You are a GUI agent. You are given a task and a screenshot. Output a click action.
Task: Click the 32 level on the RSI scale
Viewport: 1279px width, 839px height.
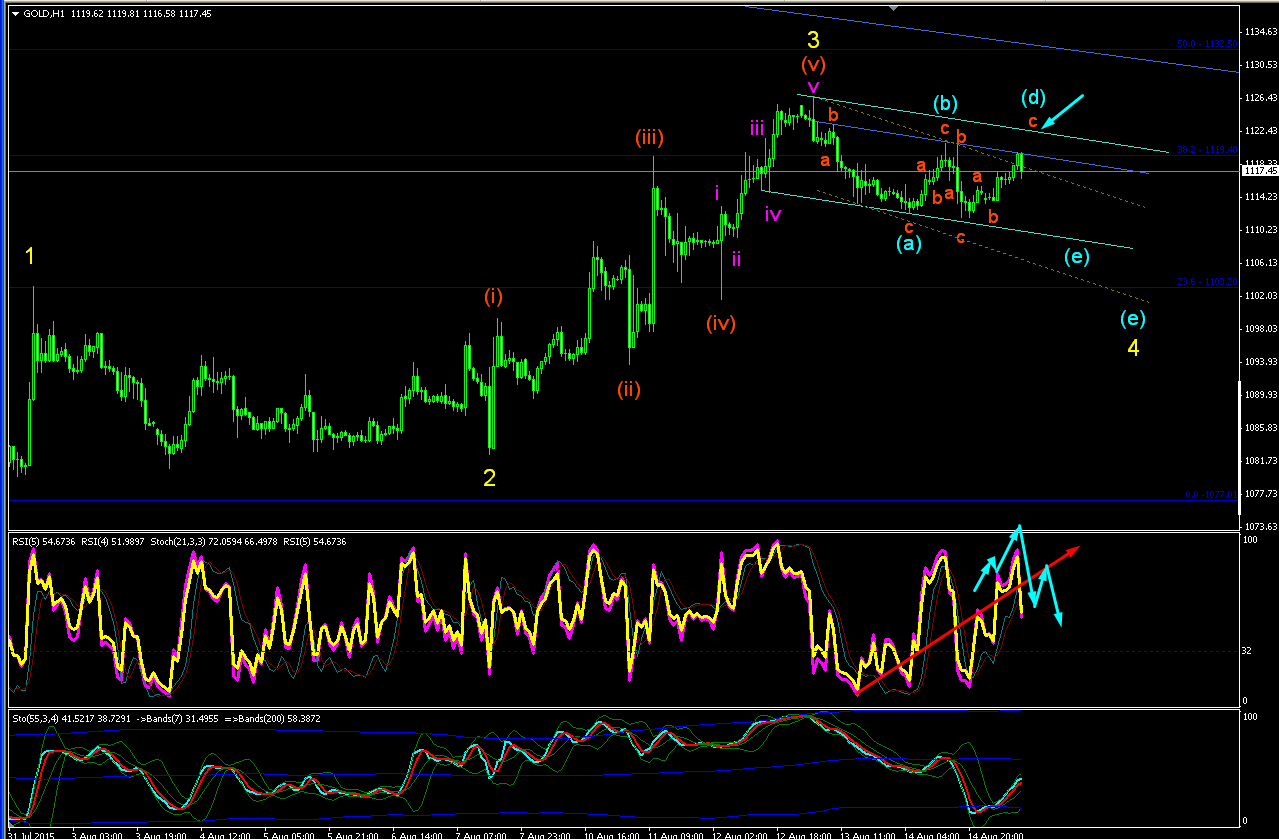[x=1247, y=651]
